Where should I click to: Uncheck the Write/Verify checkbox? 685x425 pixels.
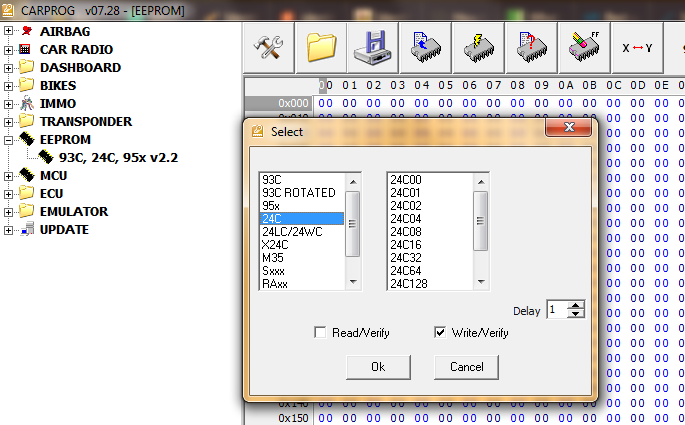point(440,332)
